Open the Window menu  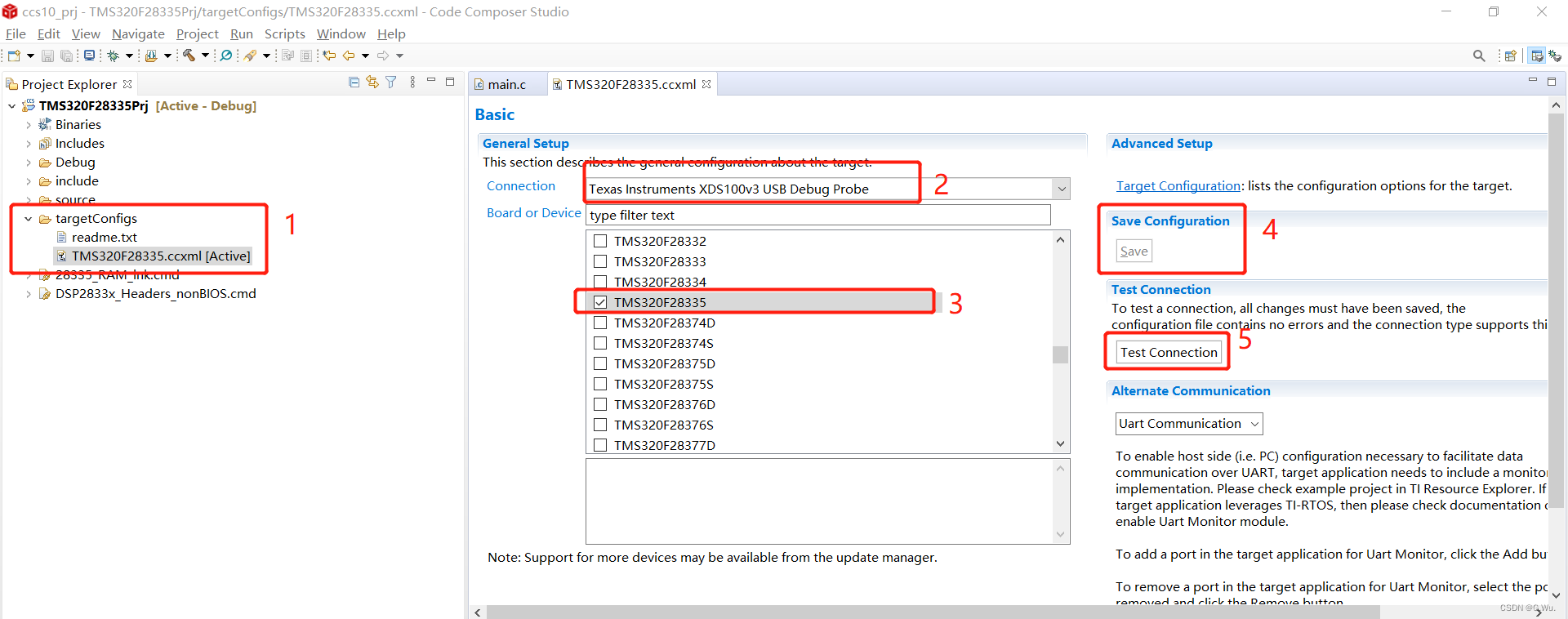(341, 33)
